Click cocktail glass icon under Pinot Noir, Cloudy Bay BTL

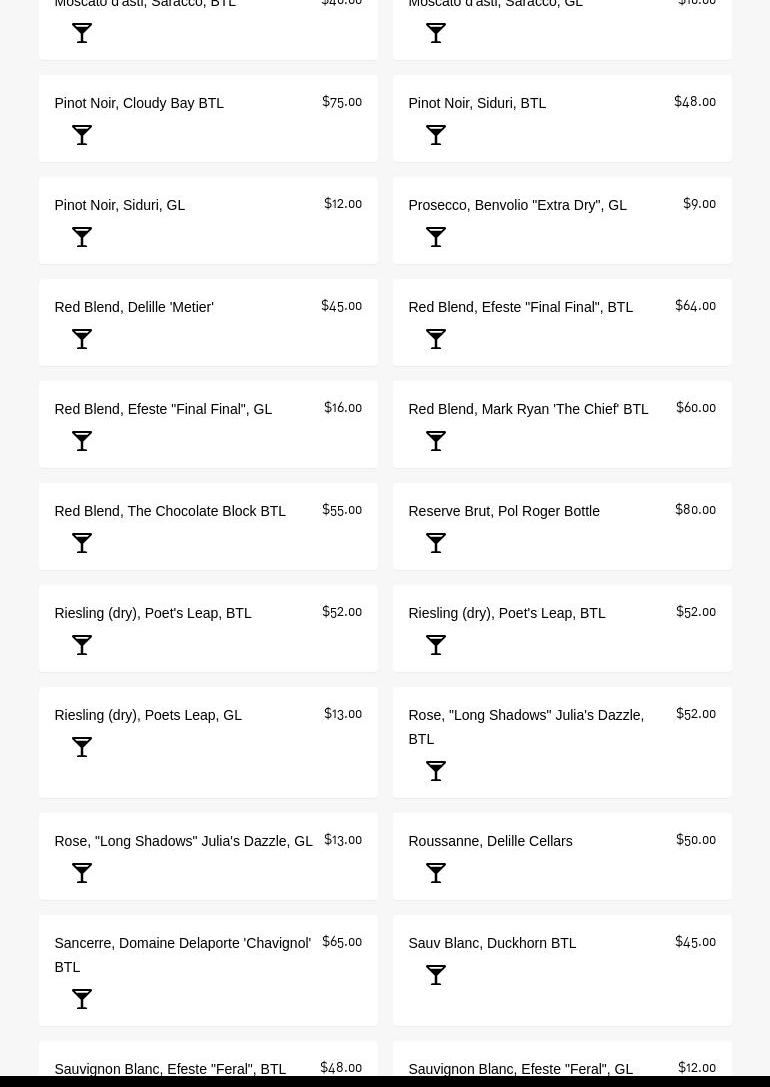point(82,135)
